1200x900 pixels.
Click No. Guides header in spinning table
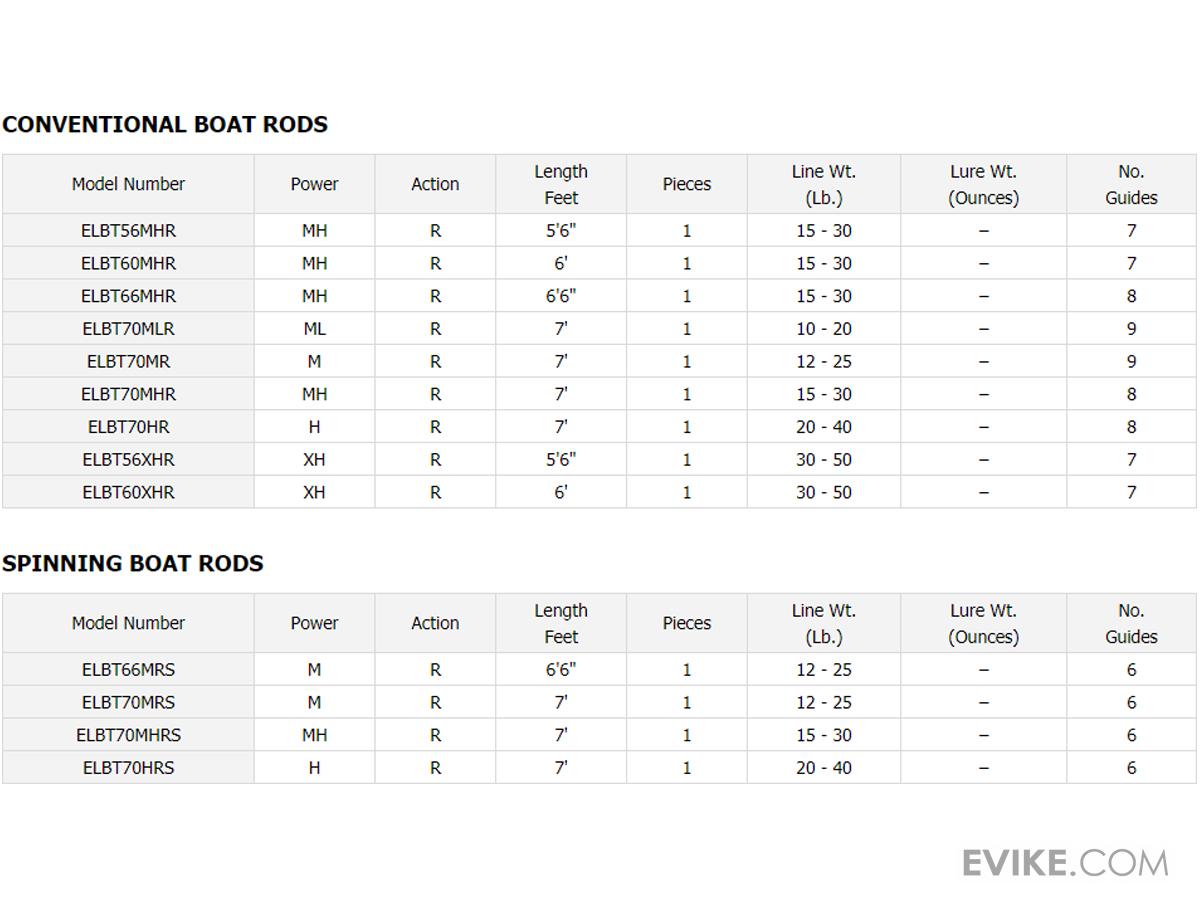pyautogui.click(x=1131, y=623)
